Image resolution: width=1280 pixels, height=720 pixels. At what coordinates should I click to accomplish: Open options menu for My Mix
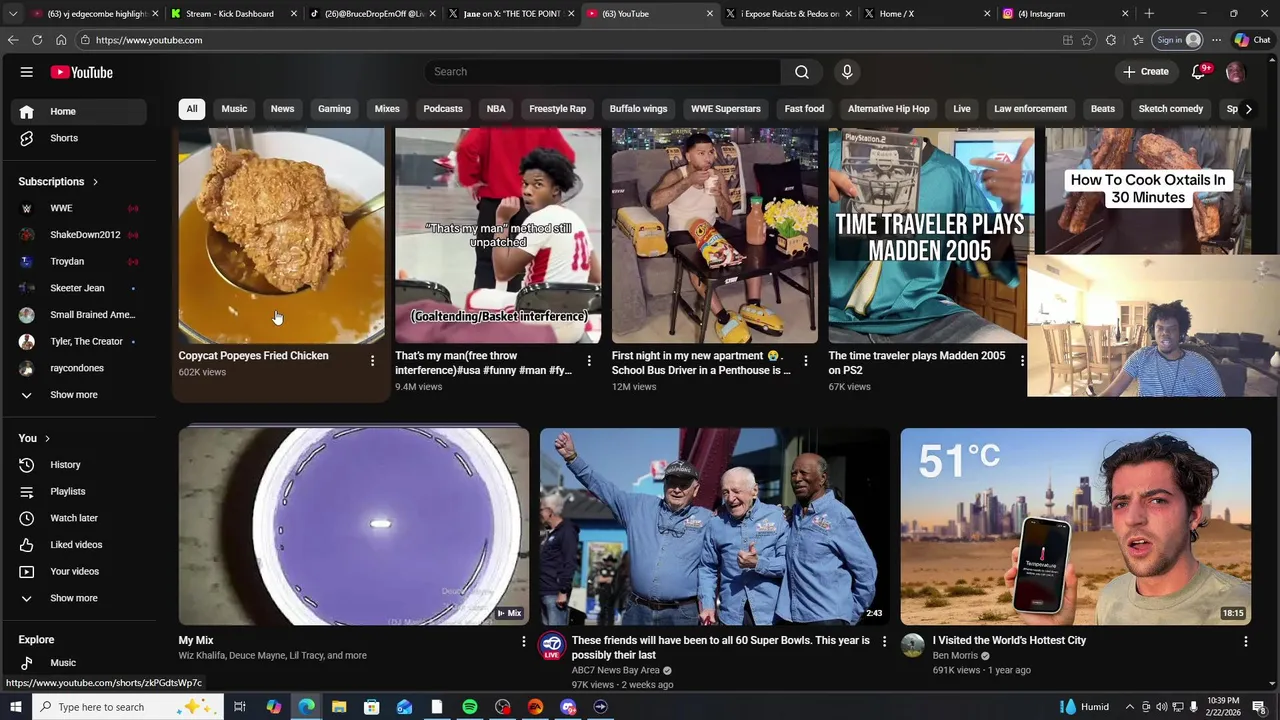tap(523, 641)
